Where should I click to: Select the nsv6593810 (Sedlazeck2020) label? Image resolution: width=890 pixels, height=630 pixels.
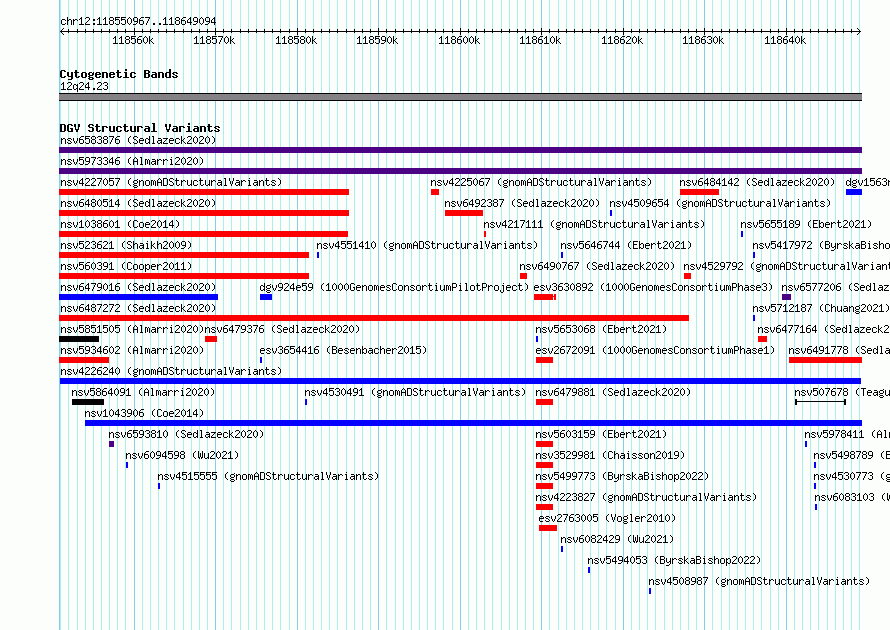coord(186,434)
